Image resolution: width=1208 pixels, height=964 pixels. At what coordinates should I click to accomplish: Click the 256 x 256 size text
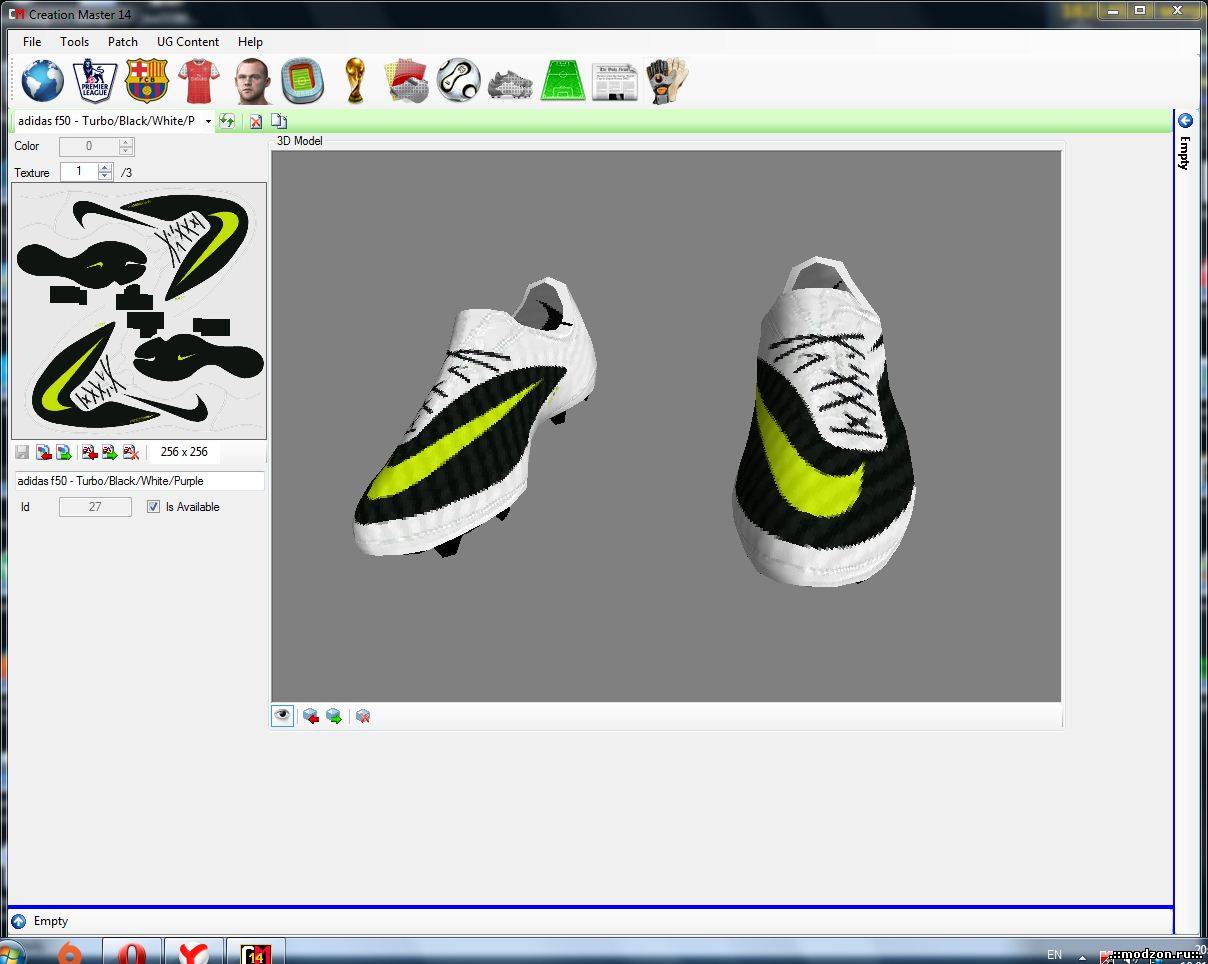point(184,452)
